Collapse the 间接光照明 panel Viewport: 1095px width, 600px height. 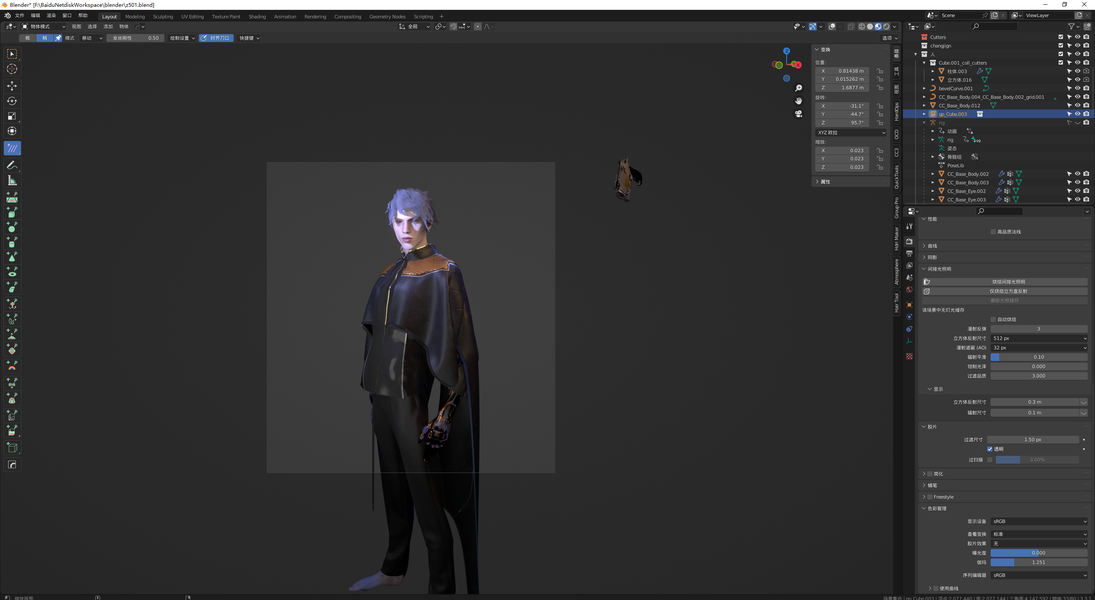click(1004, 268)
